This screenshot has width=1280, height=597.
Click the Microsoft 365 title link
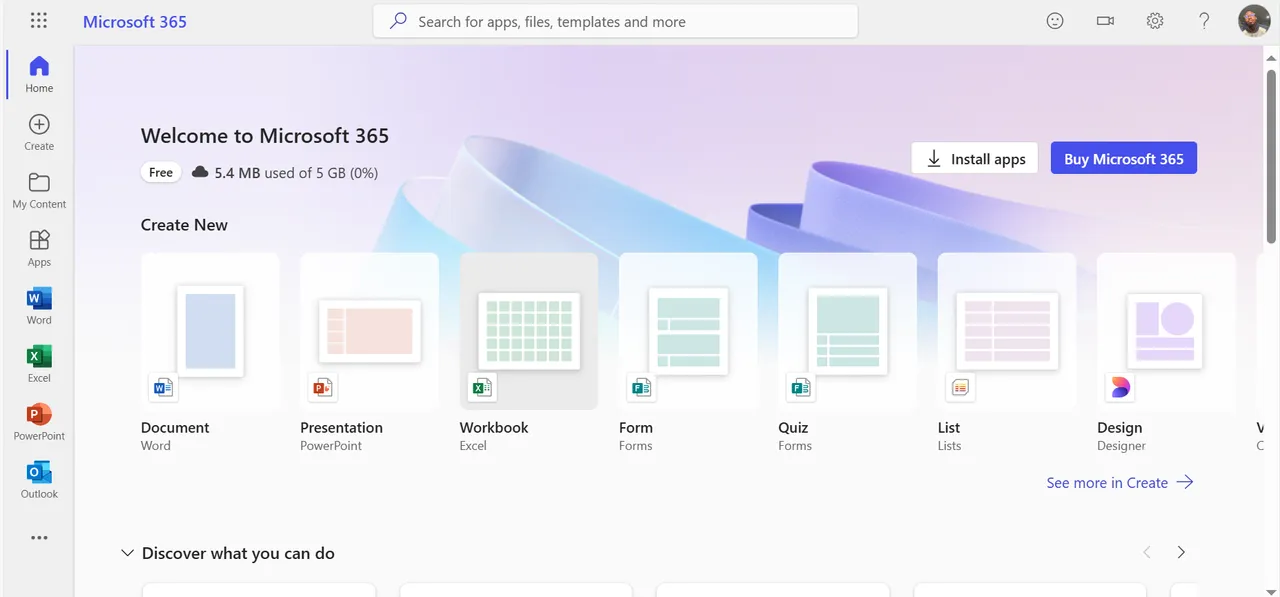coord(135,21)
